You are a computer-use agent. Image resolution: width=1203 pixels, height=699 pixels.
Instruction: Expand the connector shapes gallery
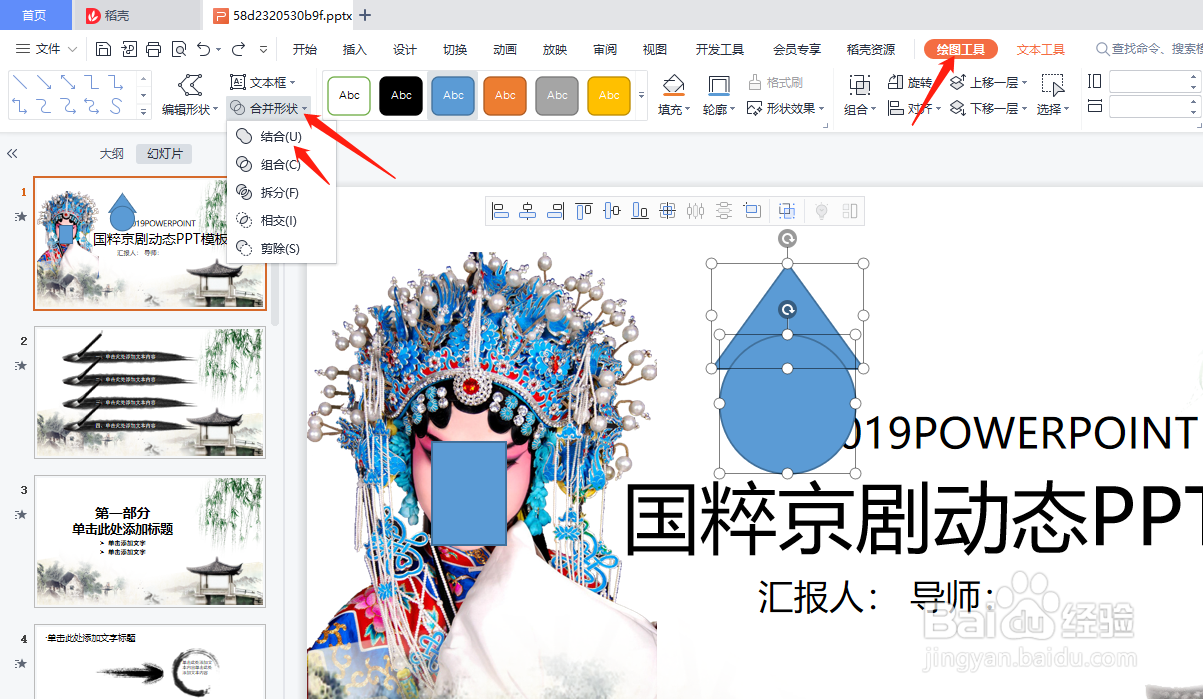143,111
